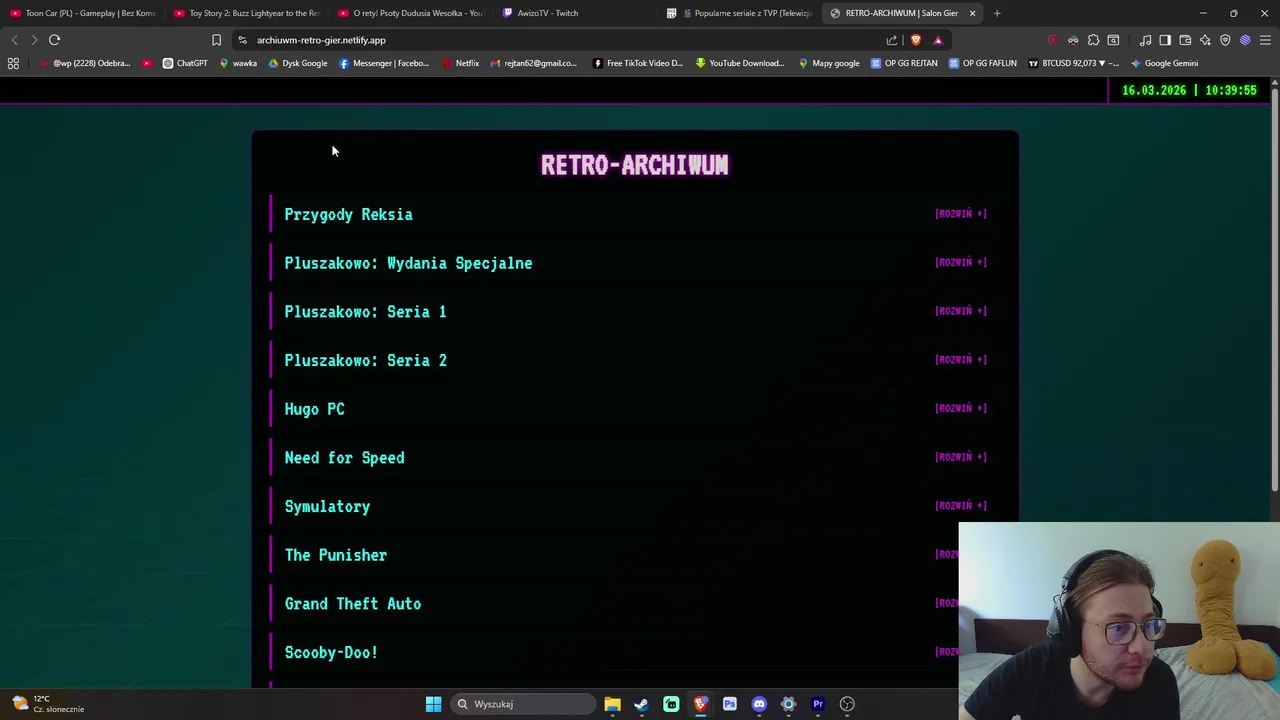This screenshot has height=720, width=1280.
Task: Switch to AwizoTV Twitch tab
Action: click(x=575, y=13)
